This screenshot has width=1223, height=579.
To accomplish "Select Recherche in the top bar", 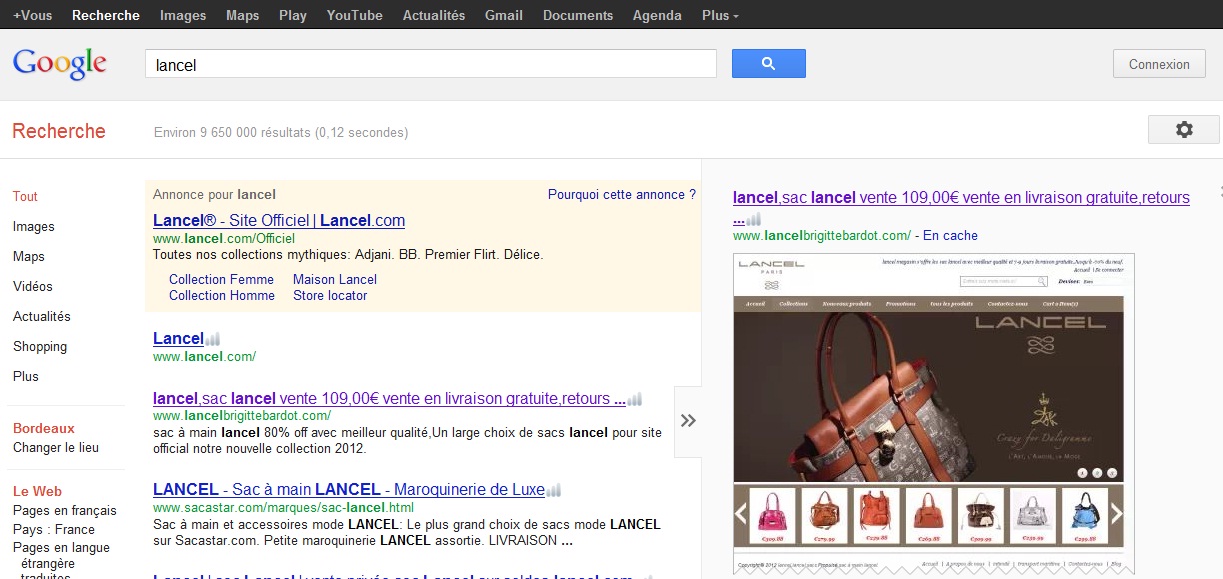I will click(x=106, y=15).
